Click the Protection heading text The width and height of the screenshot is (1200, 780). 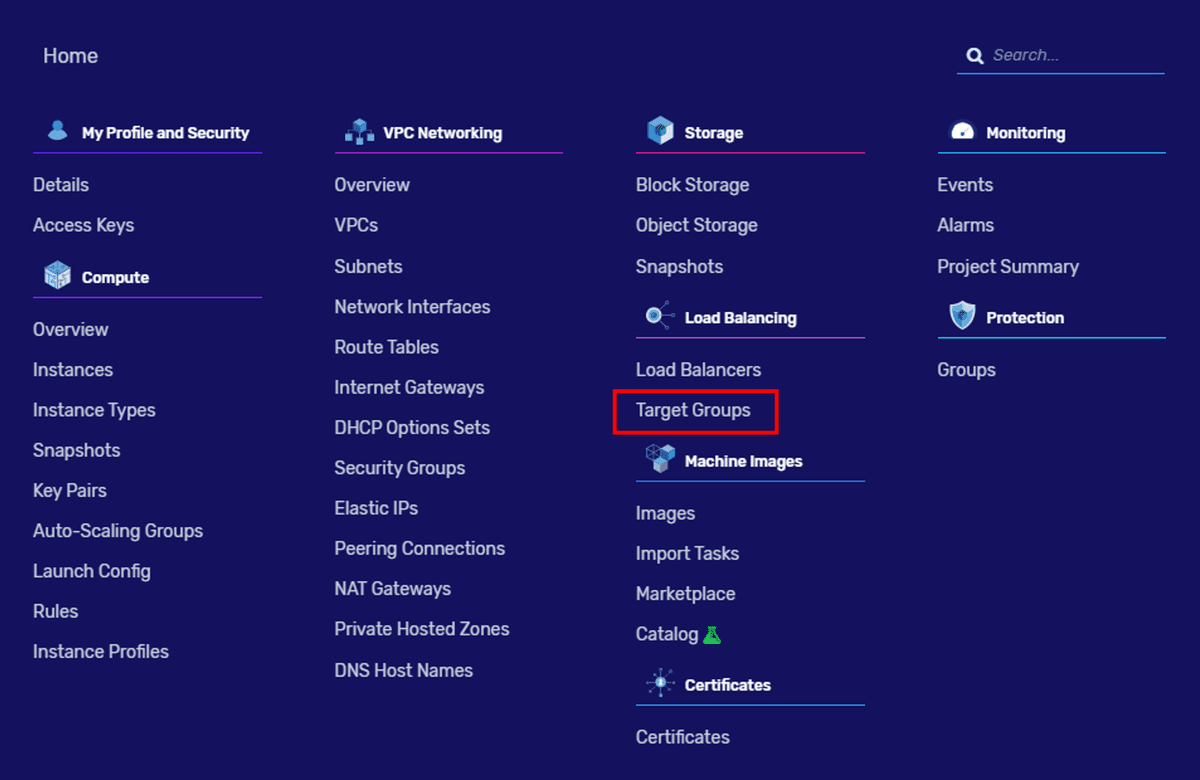[1025, 318]
